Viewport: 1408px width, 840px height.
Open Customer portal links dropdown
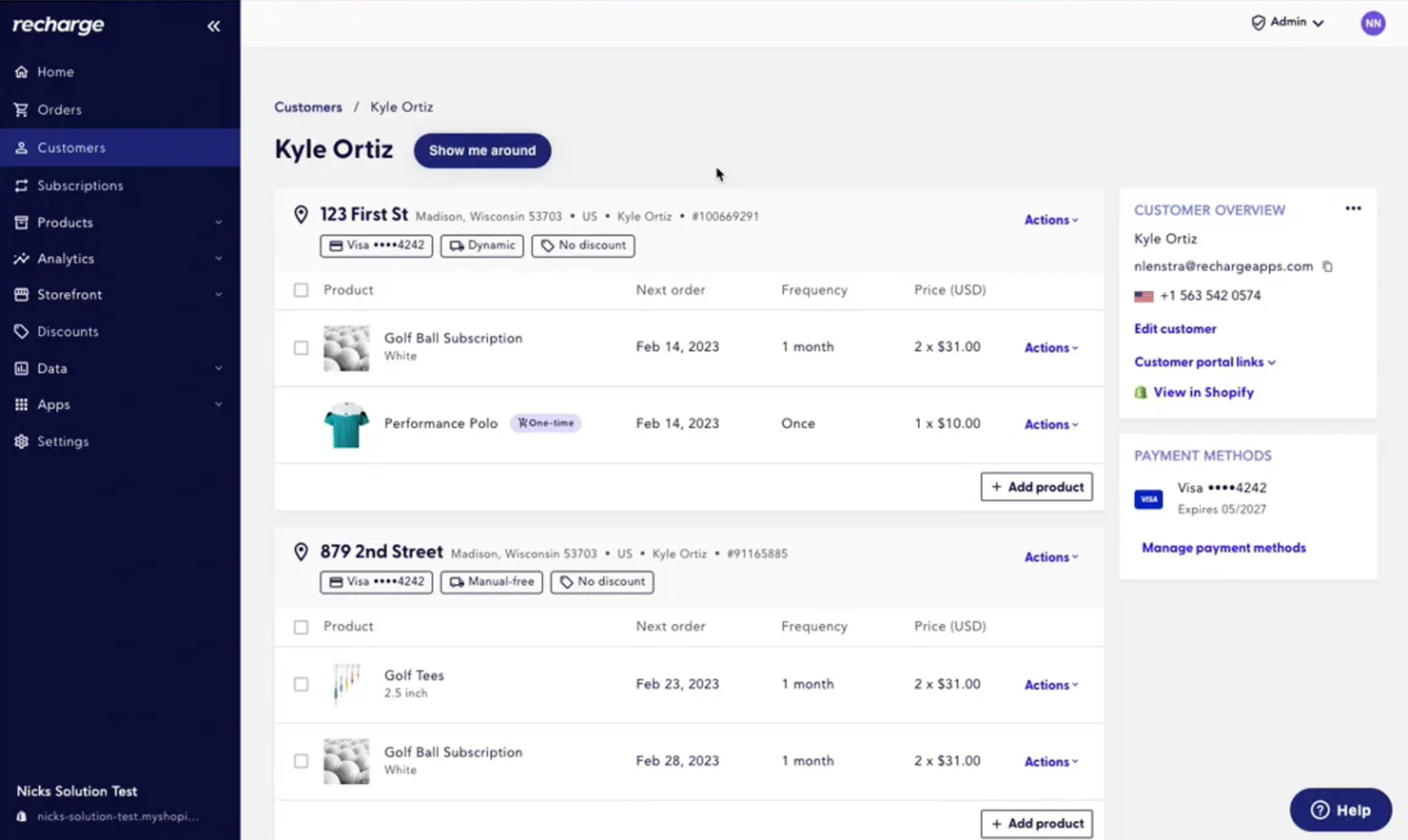point(1204,361)
